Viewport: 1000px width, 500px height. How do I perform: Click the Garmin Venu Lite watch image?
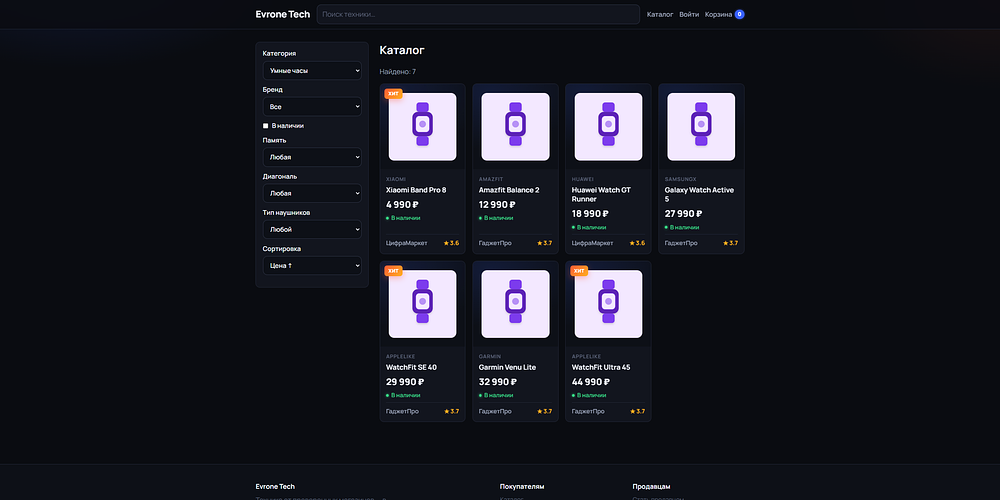tap(515, 304)
